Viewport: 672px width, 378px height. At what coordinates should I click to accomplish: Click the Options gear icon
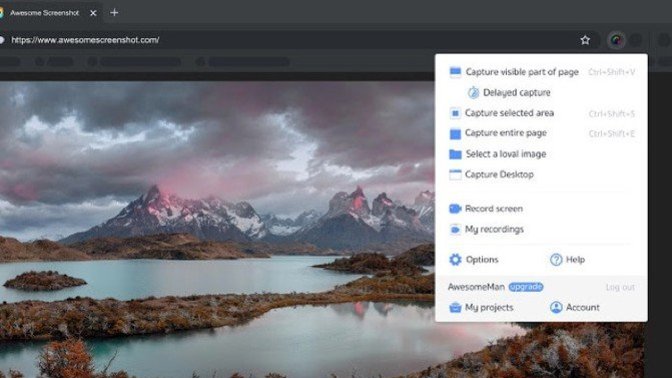coord(455,259)
